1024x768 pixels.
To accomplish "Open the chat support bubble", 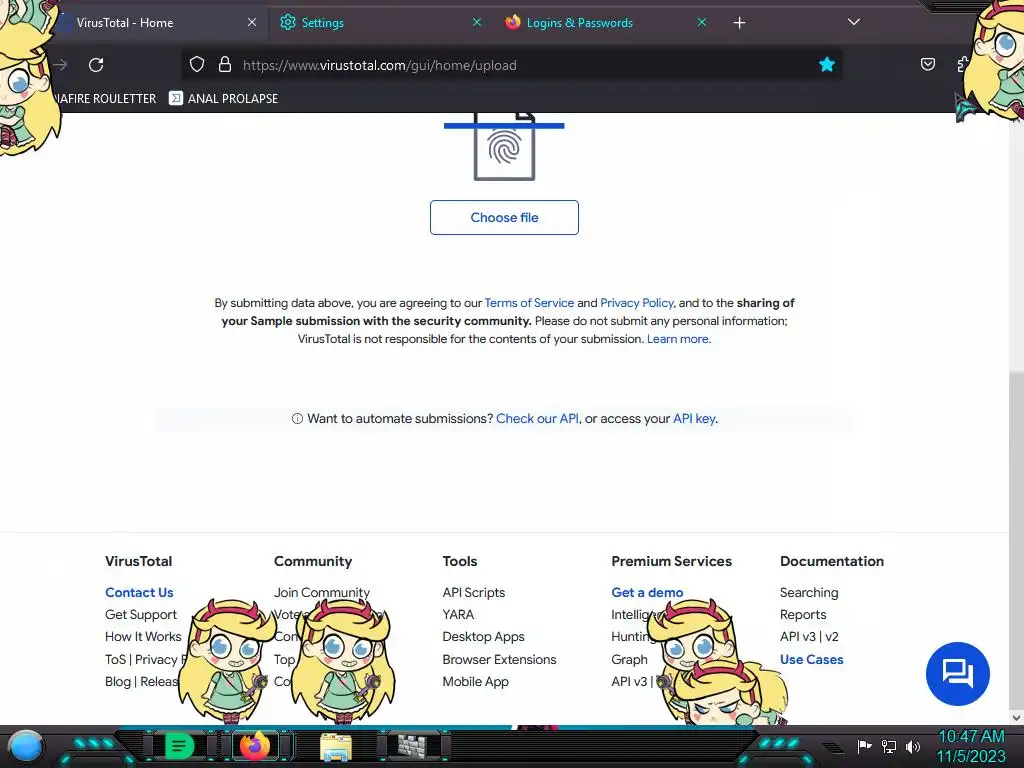I will point(957,673).
